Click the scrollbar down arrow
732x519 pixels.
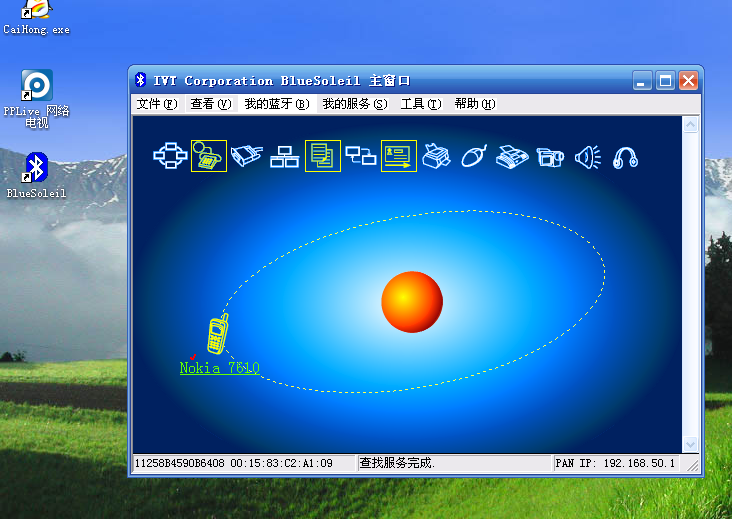click(690, 444)
